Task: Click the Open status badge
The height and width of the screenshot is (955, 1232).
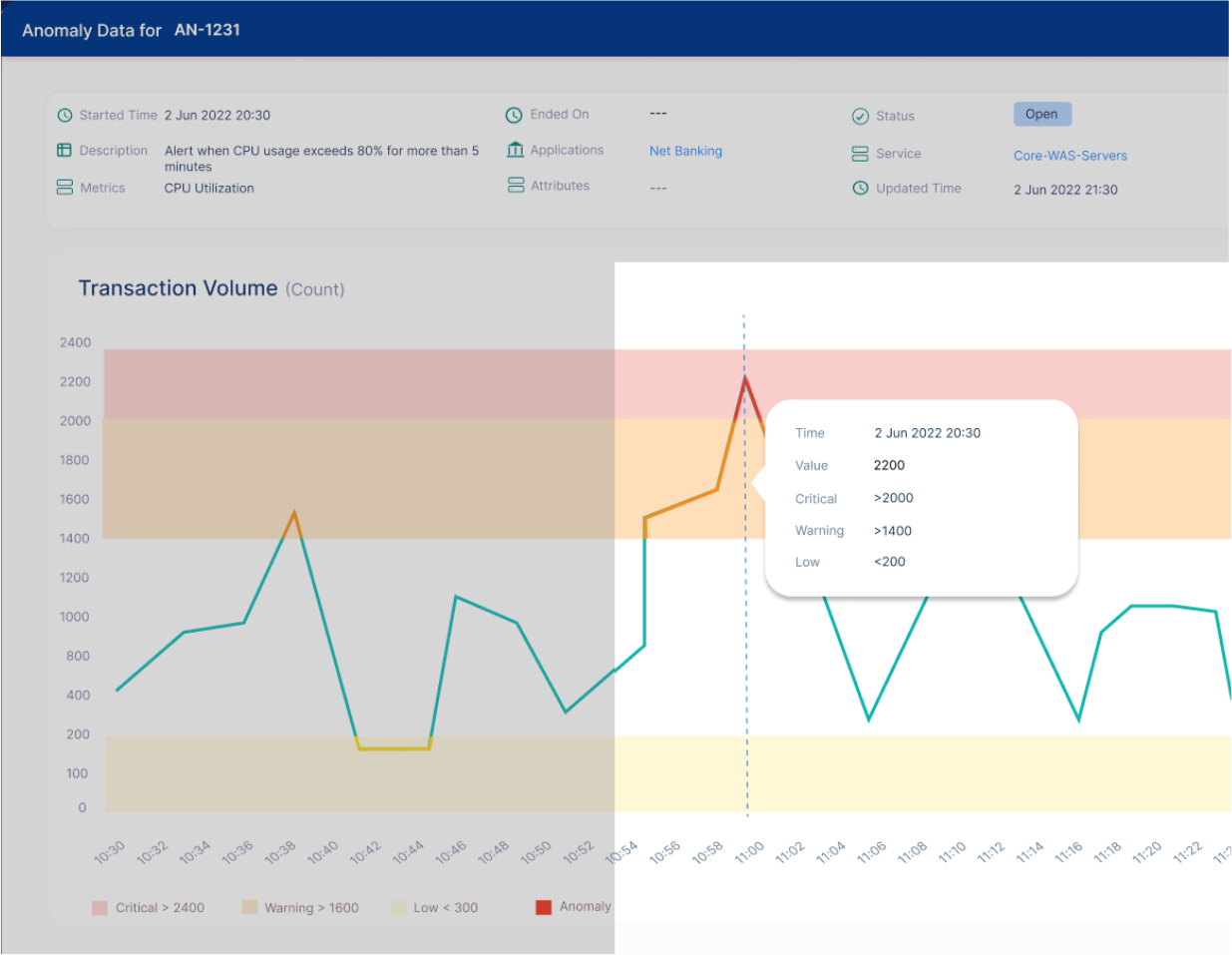Action: pyautogui.click(x=1041, y=114)
